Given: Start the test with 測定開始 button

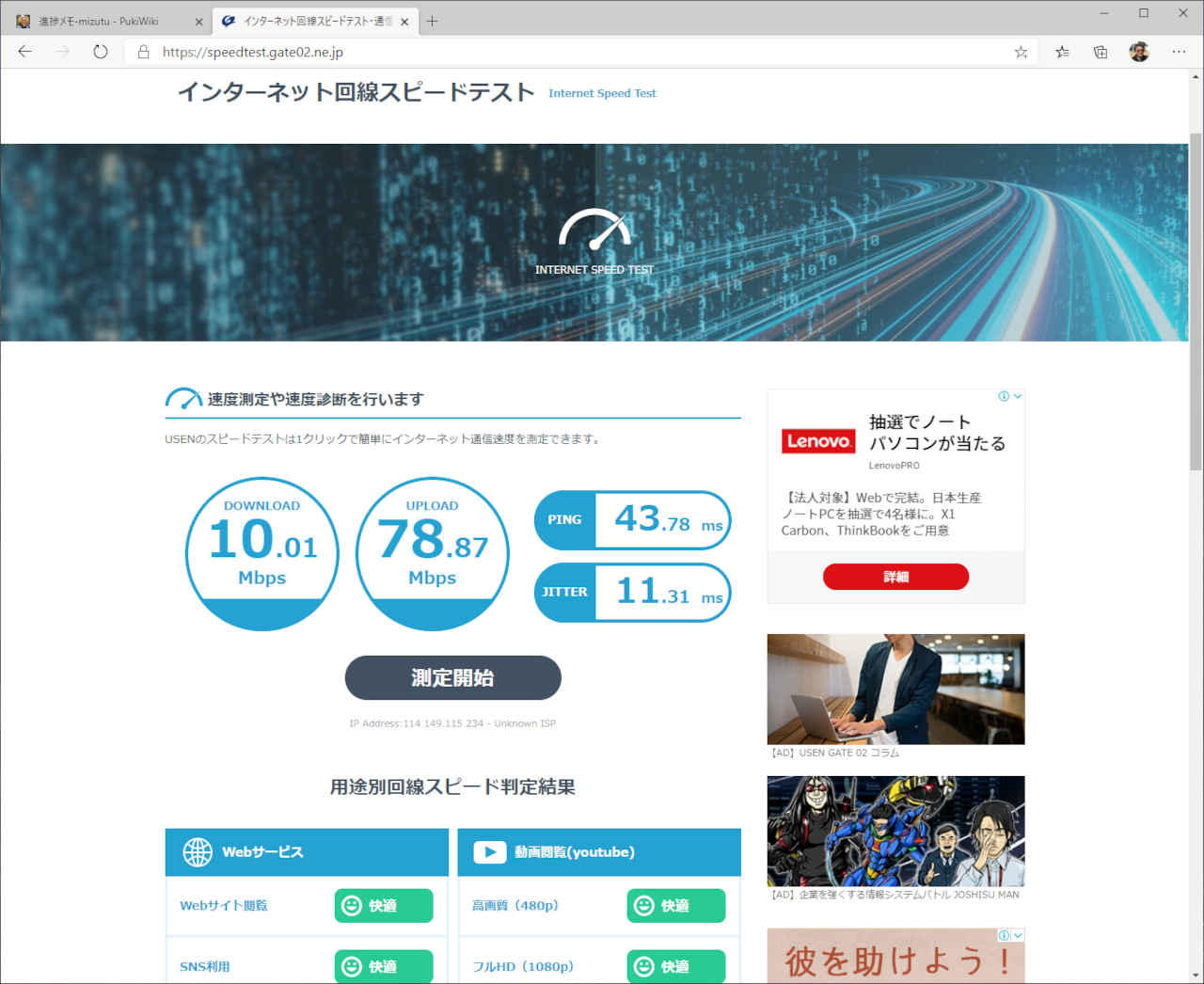Looking at the screenshot, I should click(x=452, y=678).
